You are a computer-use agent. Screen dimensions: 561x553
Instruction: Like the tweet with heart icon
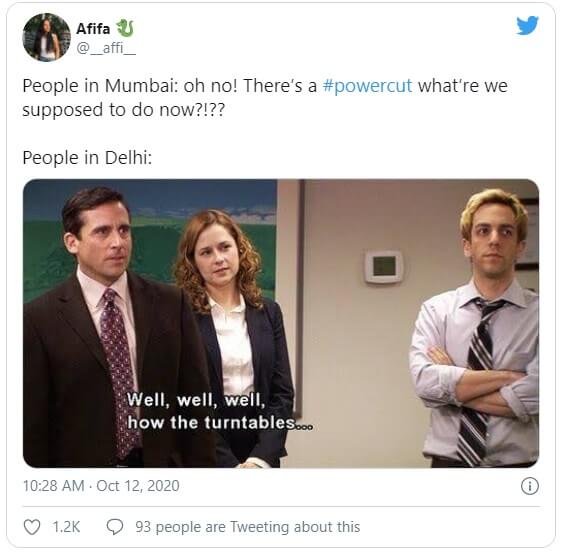32,527
